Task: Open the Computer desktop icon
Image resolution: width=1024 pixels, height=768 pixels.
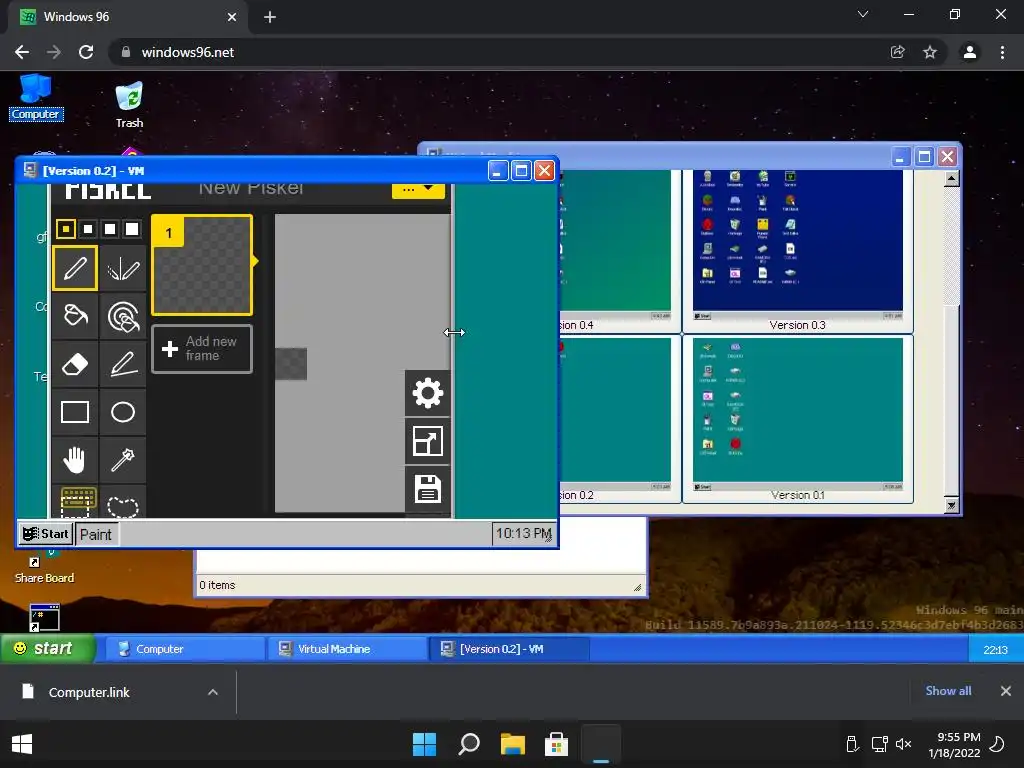Action: [x=36, y=98]
